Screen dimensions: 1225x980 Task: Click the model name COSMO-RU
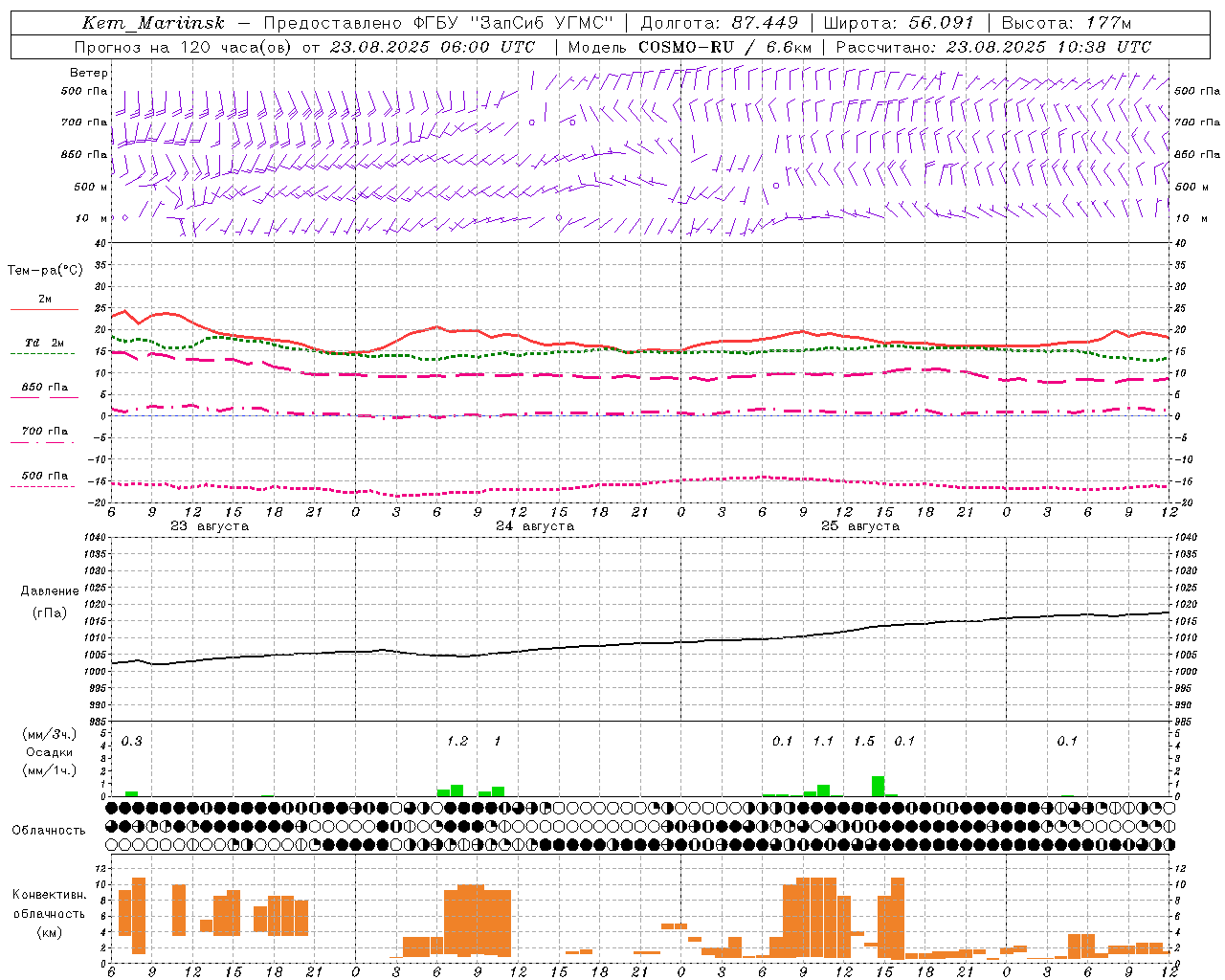(686, 47)
